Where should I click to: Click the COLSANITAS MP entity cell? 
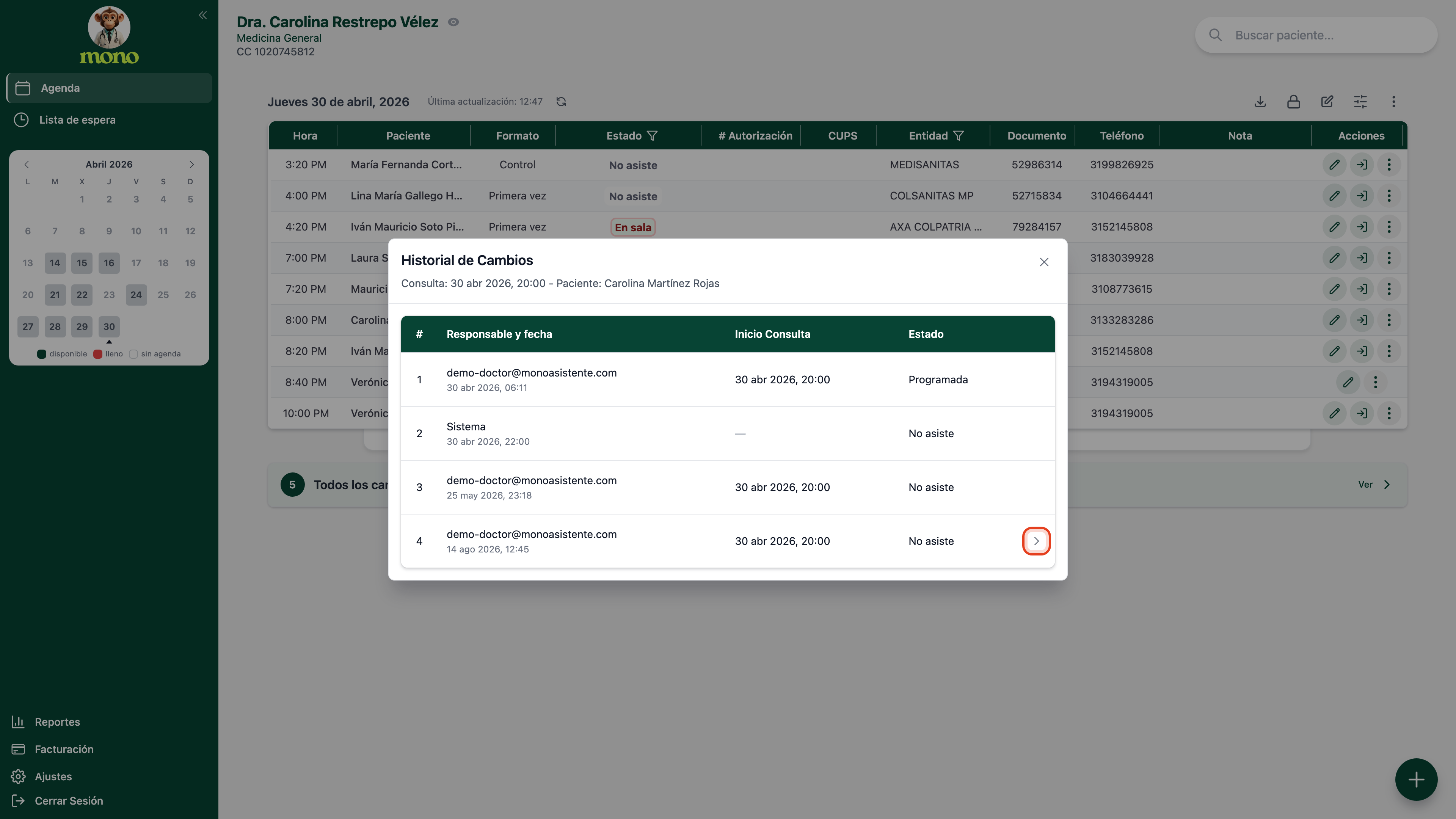click(931, 196)
